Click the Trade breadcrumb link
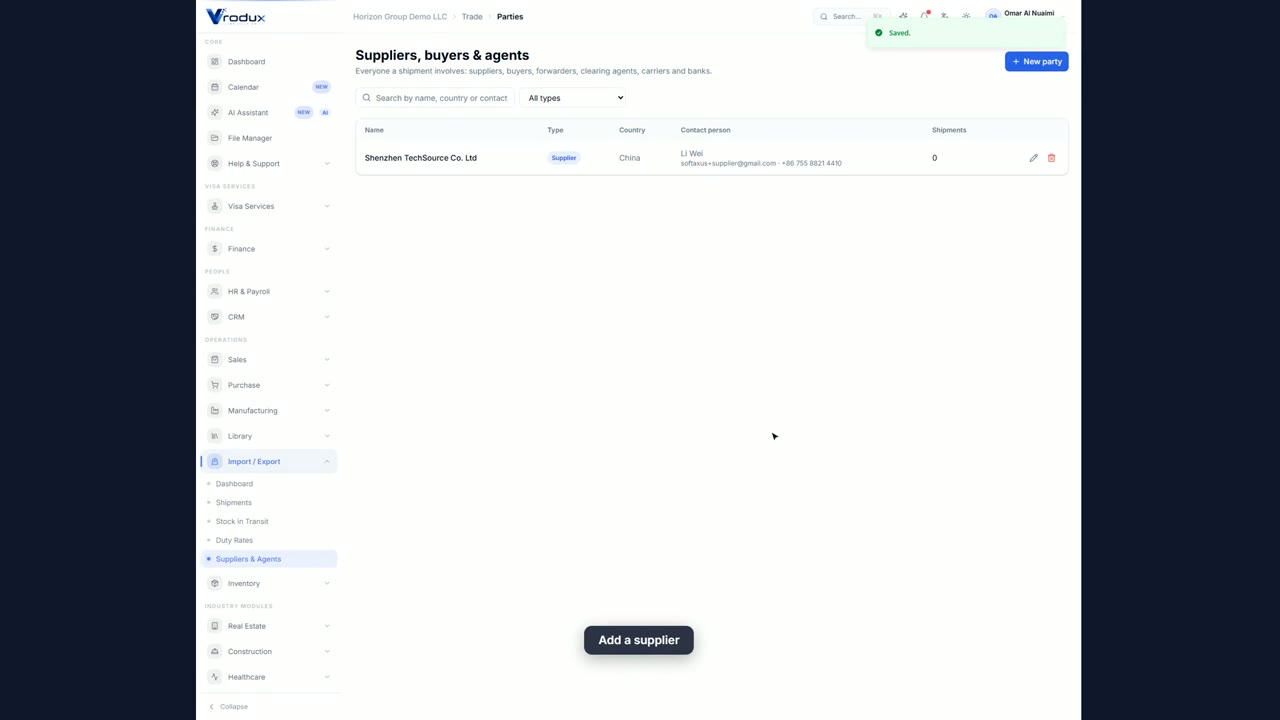 pyautogui.click(x=472, y=17)
